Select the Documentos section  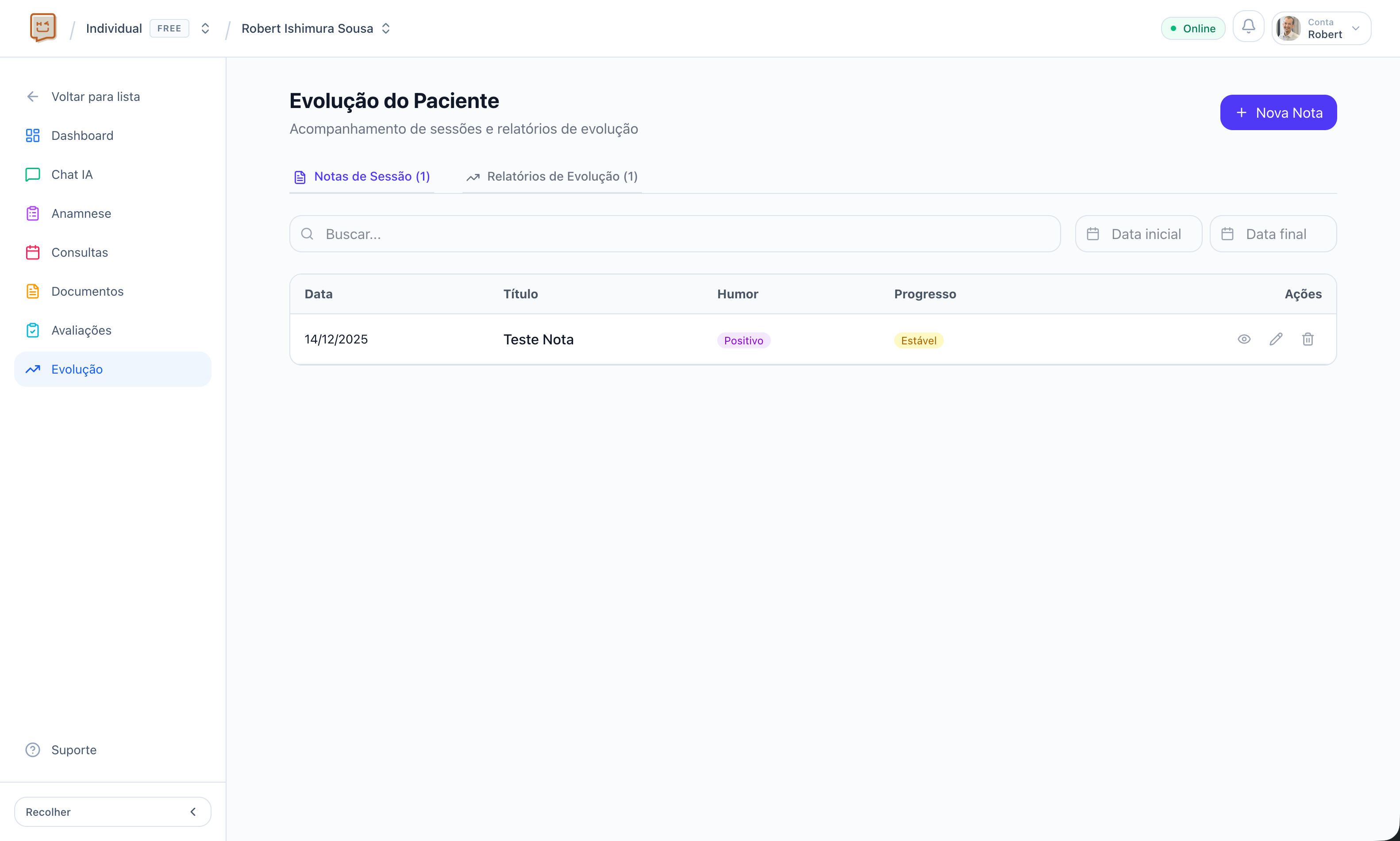pyautogui.click(x=87, y=291)
